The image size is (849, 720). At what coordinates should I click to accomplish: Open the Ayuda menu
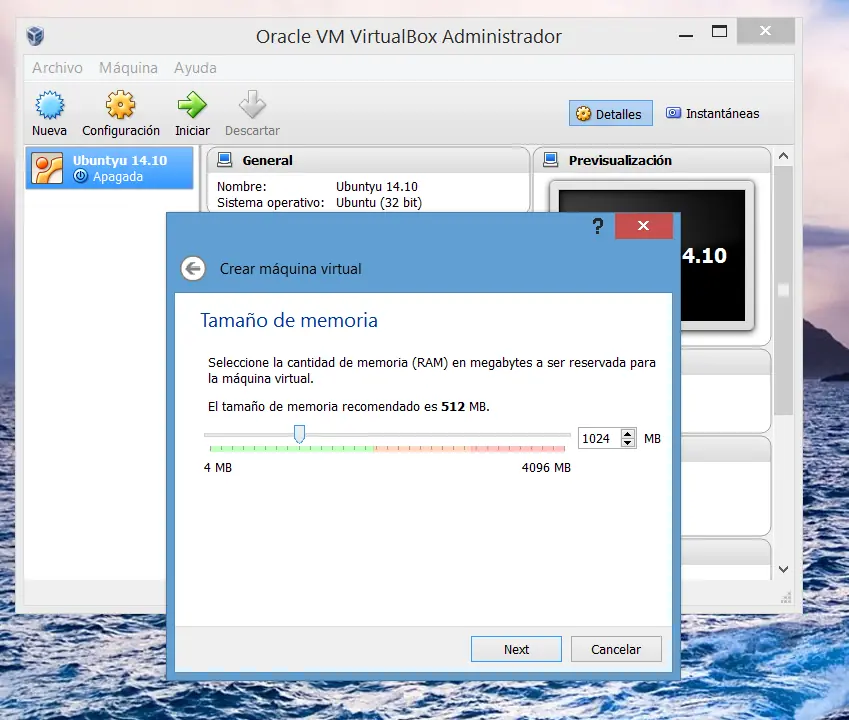tap(195, 68)
